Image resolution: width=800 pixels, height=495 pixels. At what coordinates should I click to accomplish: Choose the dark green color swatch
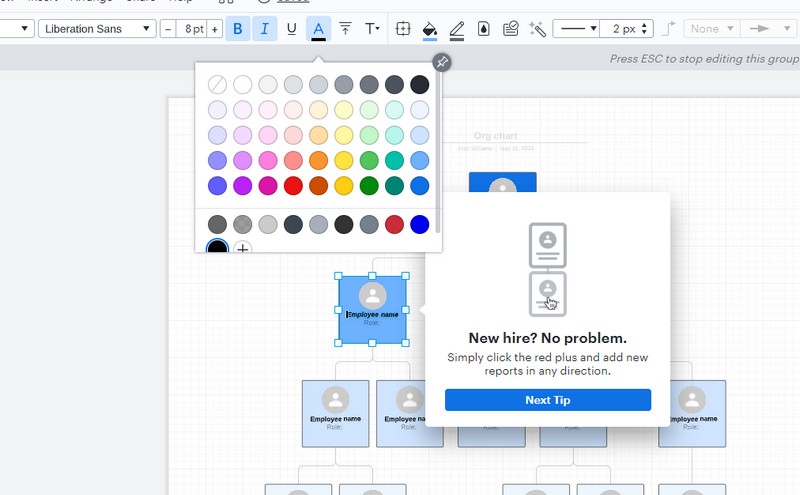coord(369,185)
